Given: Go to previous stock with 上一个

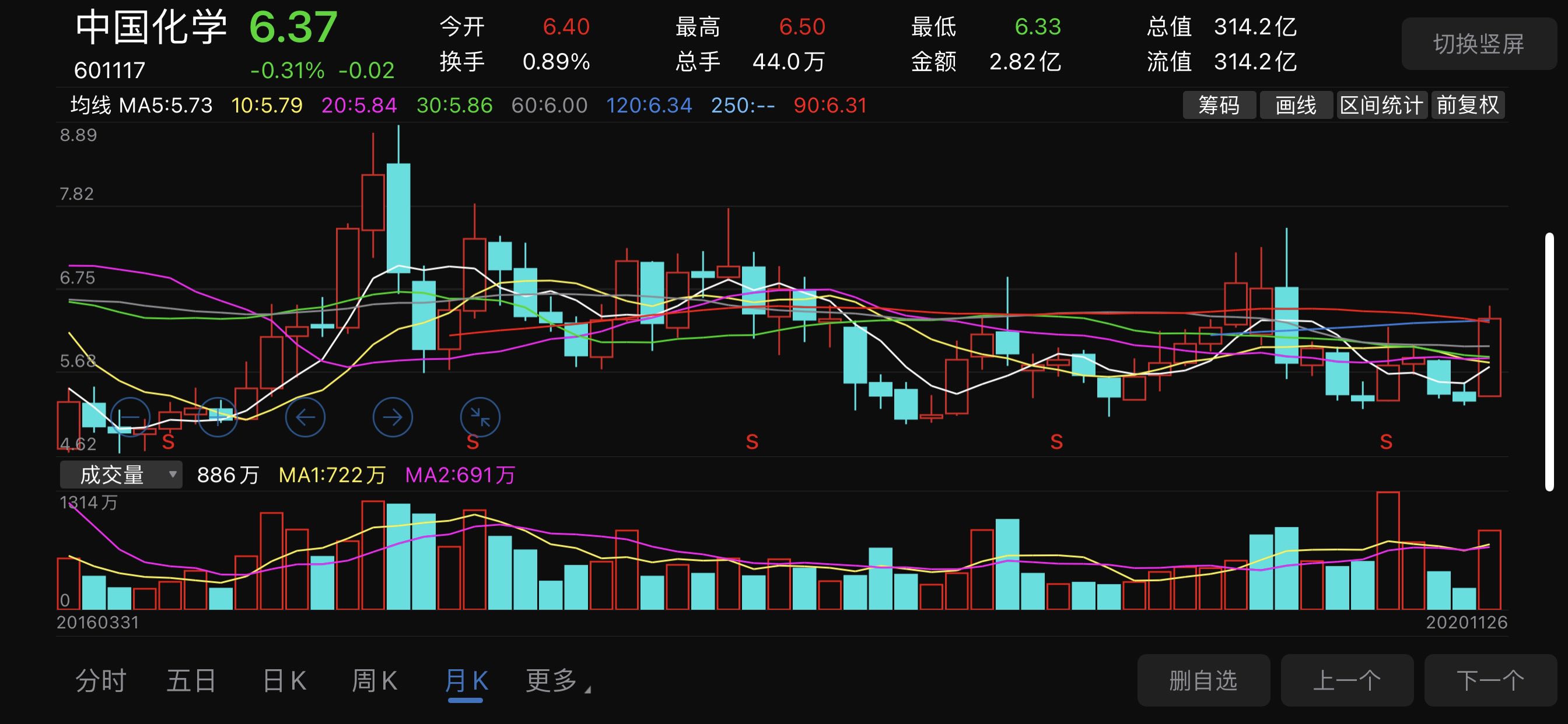Looking at the screenshot, I should tap(1346, 680).
